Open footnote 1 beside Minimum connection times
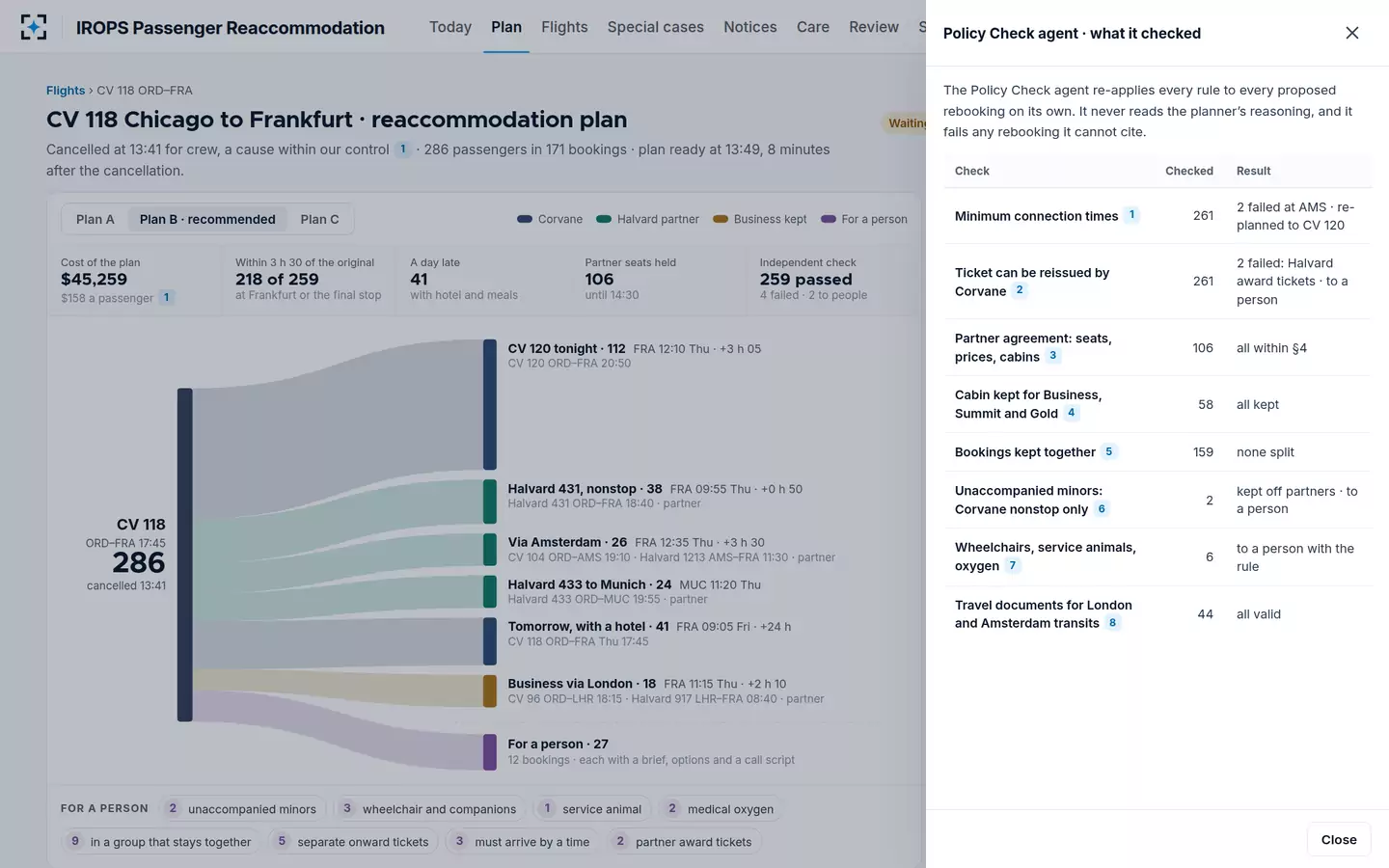1389x868 pixels. pos(1131,215)
